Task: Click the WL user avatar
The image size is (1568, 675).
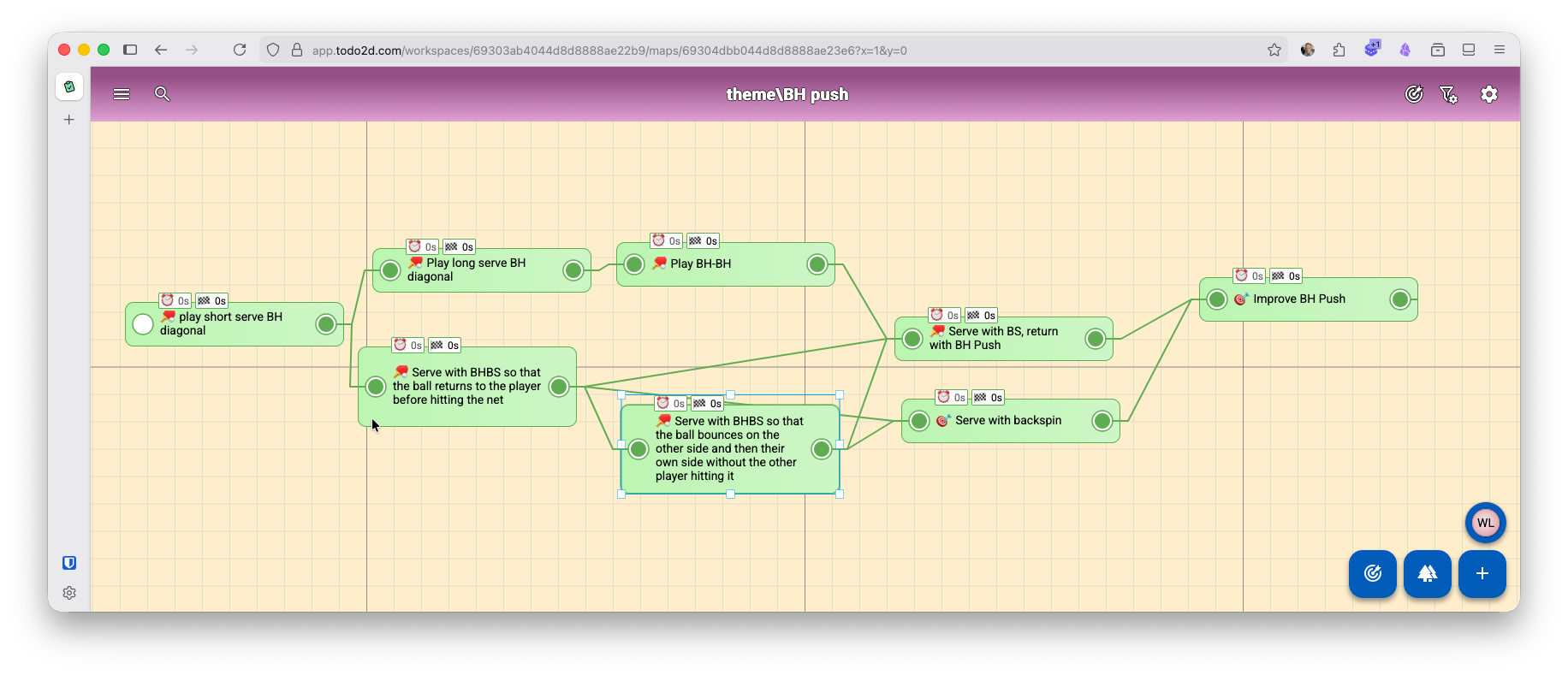Action: coord(1486,523)
